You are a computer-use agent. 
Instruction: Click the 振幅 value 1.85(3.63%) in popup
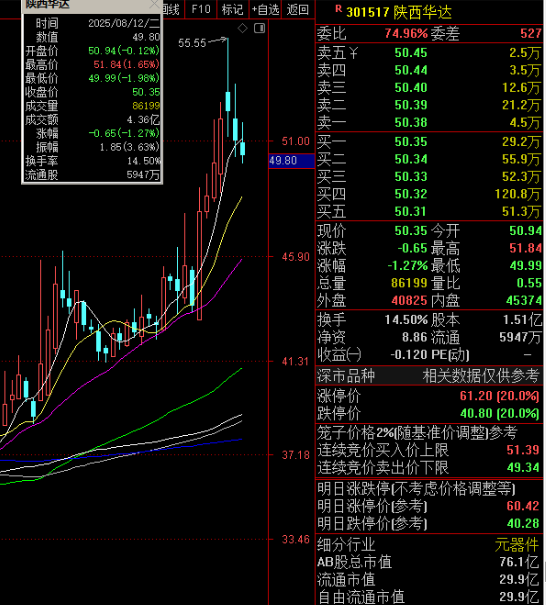pos(129,147)
